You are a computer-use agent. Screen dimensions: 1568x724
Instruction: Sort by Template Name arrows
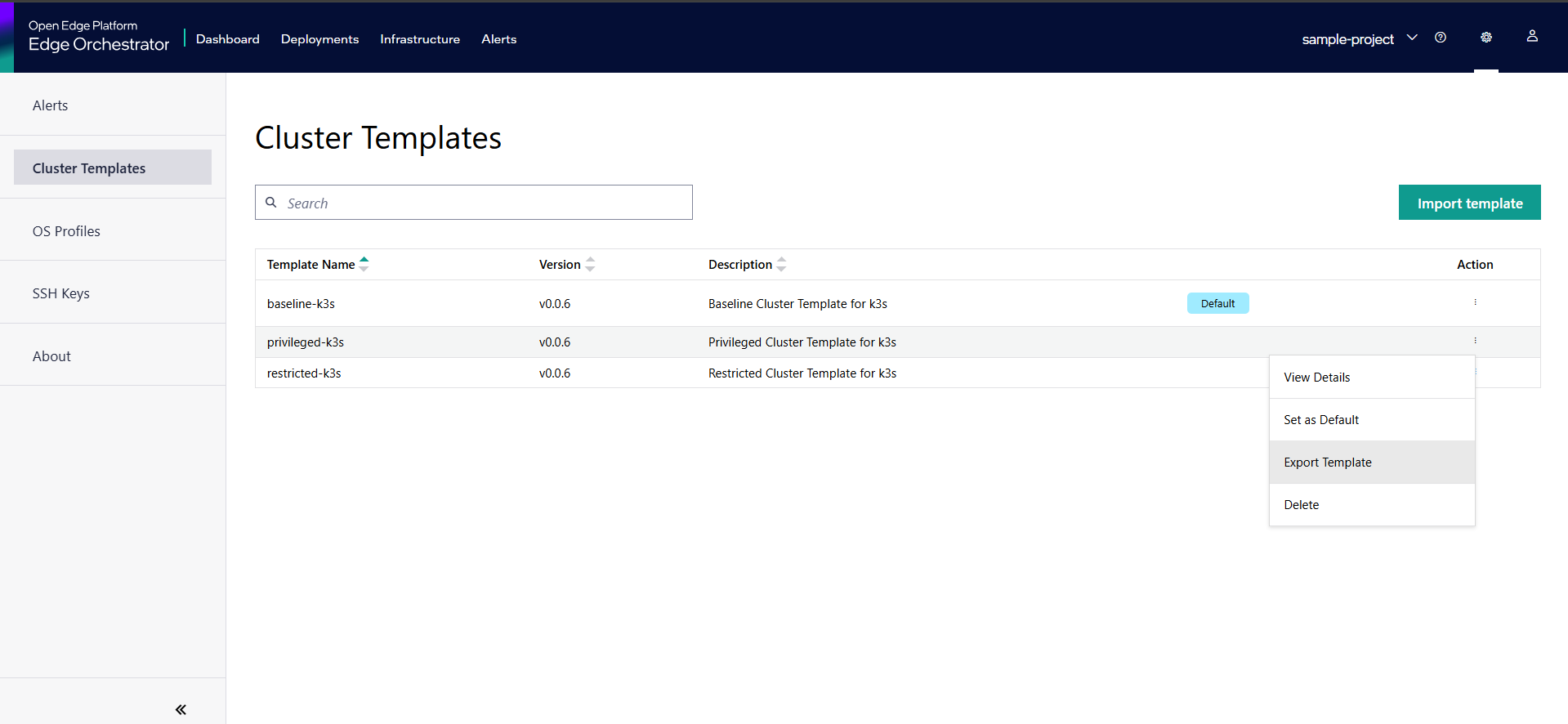click(364, 264)
